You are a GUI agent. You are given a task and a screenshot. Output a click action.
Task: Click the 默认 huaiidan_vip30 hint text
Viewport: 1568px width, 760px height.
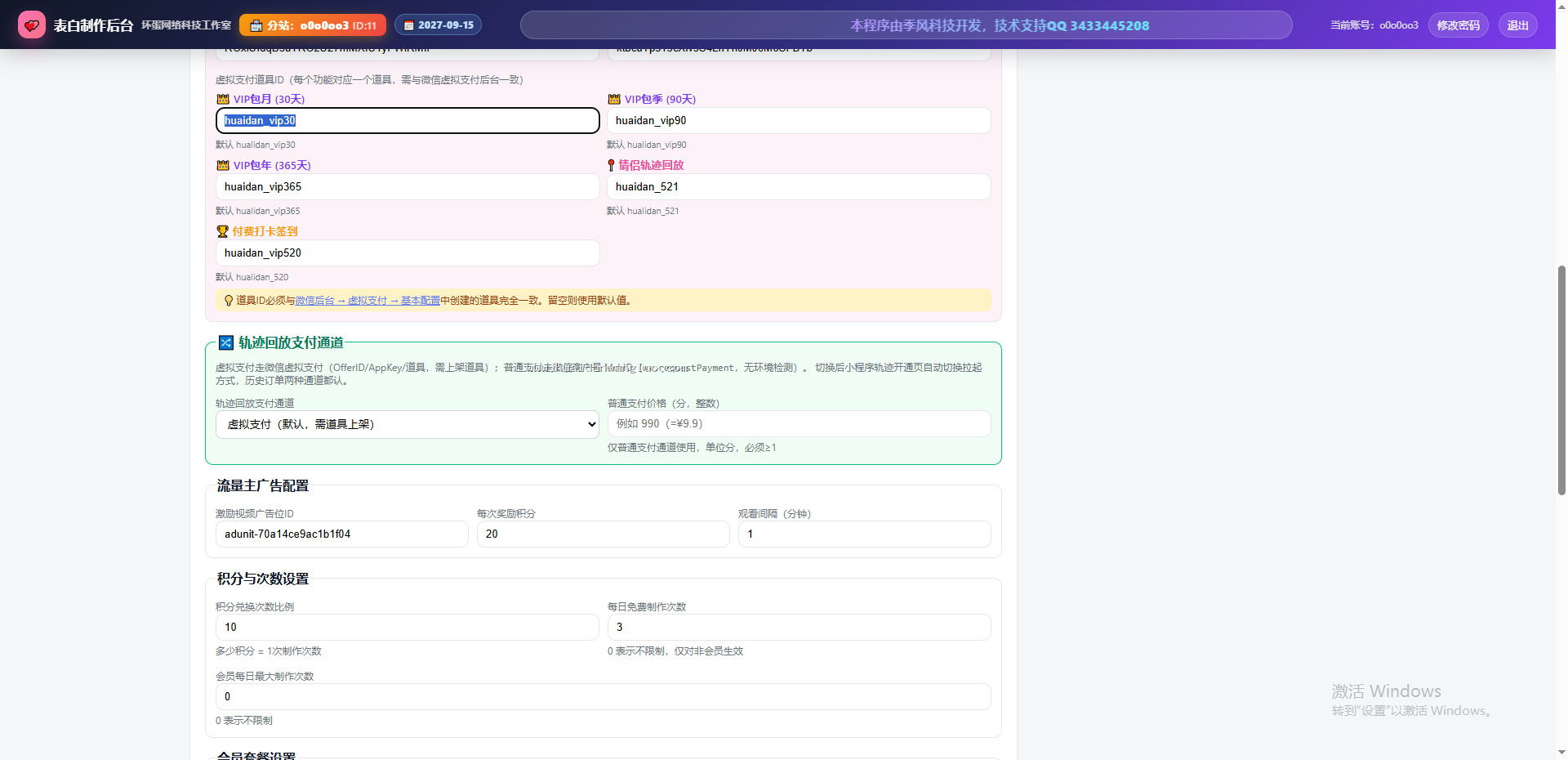[256, 145]
